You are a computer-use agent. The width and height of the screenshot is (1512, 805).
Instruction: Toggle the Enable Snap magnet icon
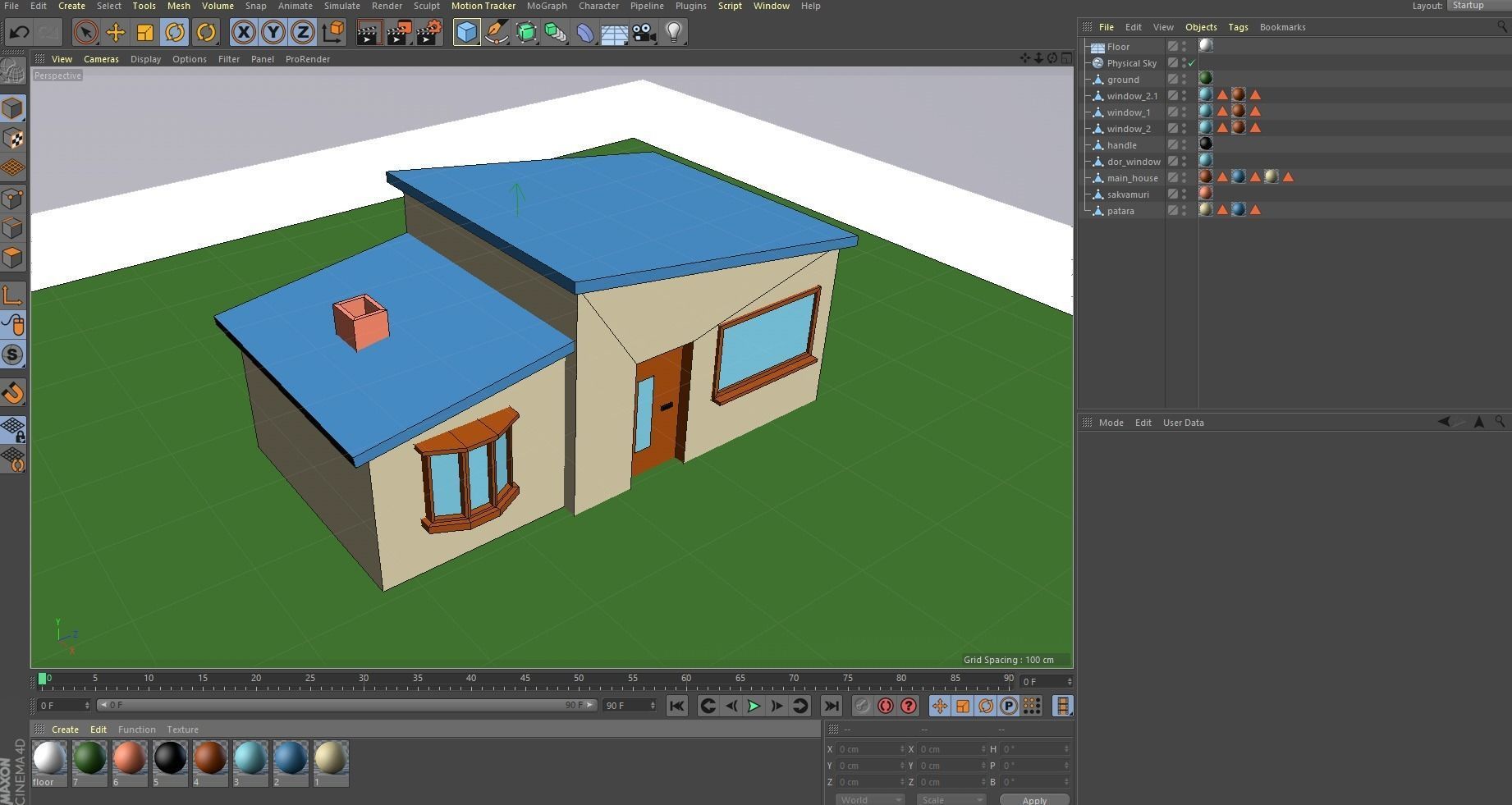click(x=13, y=393)
